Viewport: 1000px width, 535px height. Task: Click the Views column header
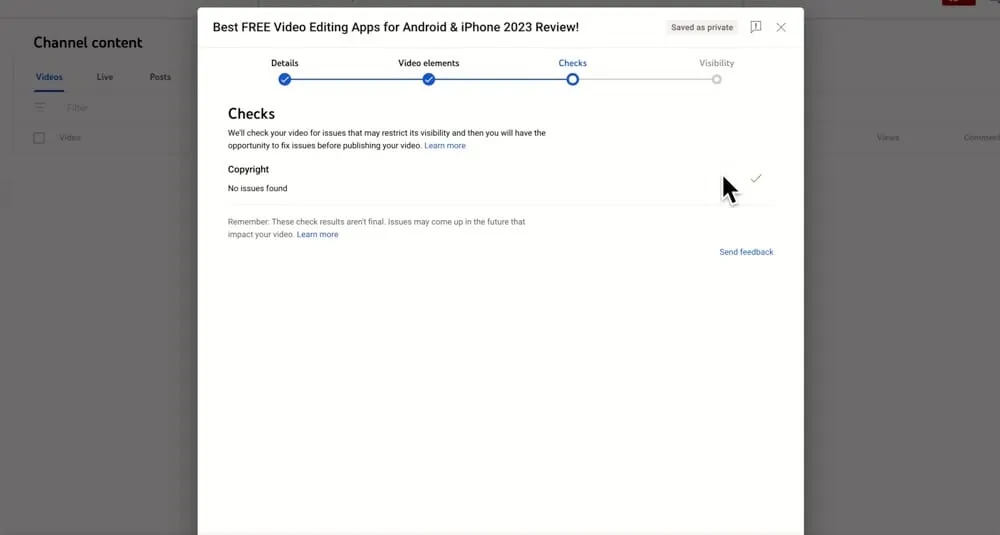point(887,138)
